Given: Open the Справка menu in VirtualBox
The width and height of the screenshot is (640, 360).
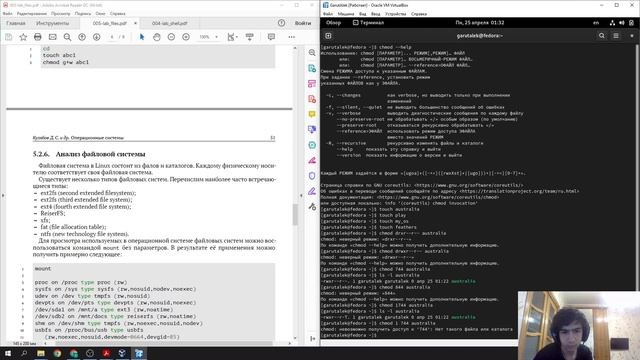Looking at the screenshot, I should [x=419, y=14].
